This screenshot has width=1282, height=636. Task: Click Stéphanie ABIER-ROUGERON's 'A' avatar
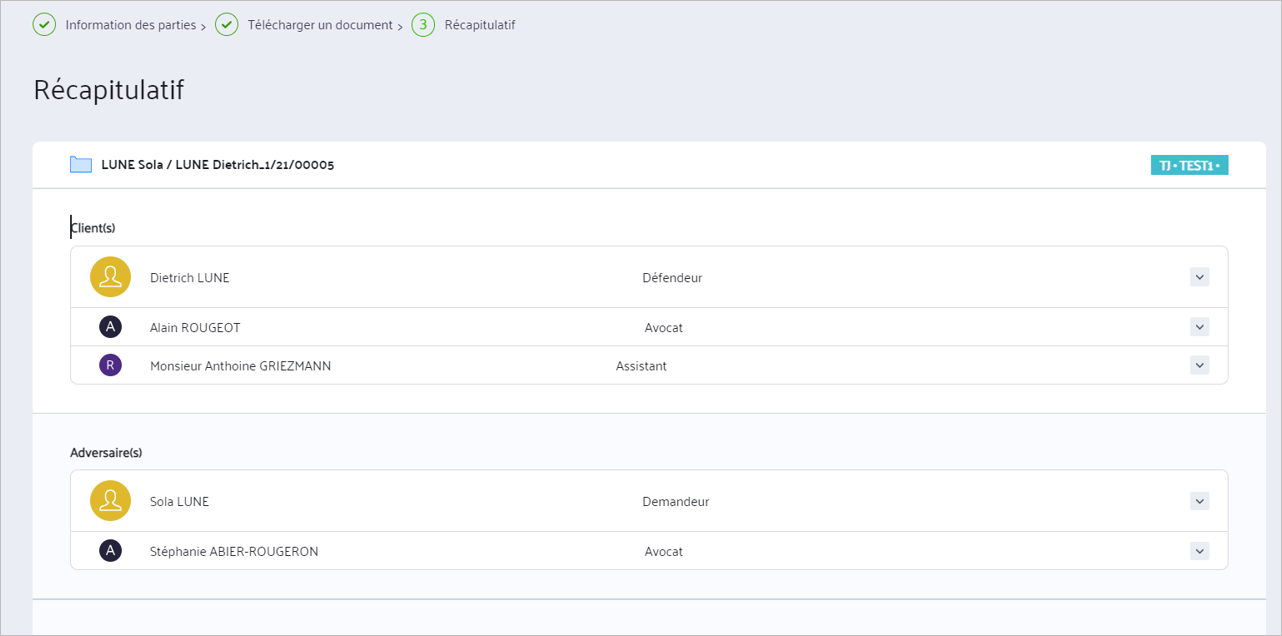tap(110, 551)
